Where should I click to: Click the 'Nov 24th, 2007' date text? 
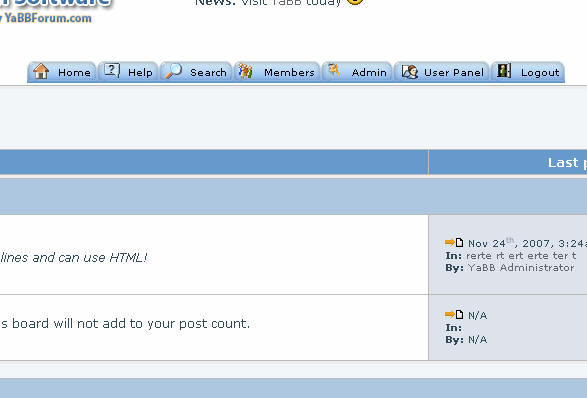[x=510, y=243]
